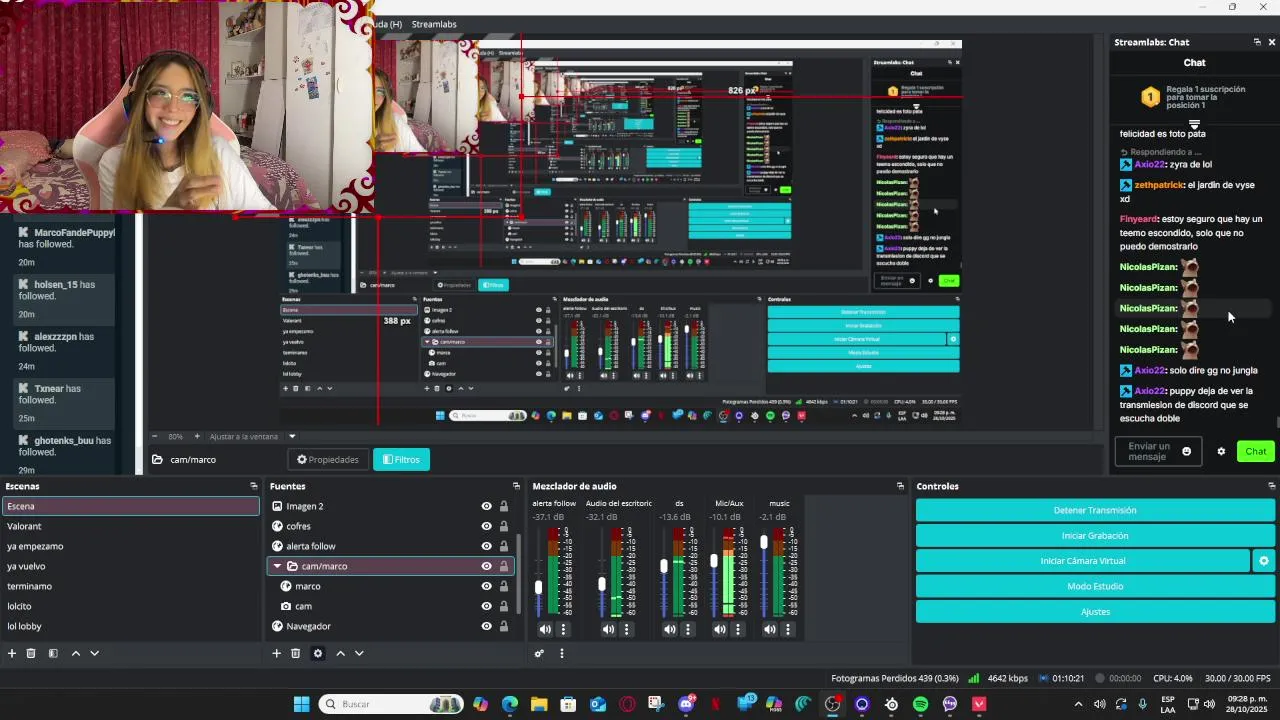This screenshot has height=720, width=1280.
Task: Delete the selected scene with the trash icon
Action: click(31, 653)
